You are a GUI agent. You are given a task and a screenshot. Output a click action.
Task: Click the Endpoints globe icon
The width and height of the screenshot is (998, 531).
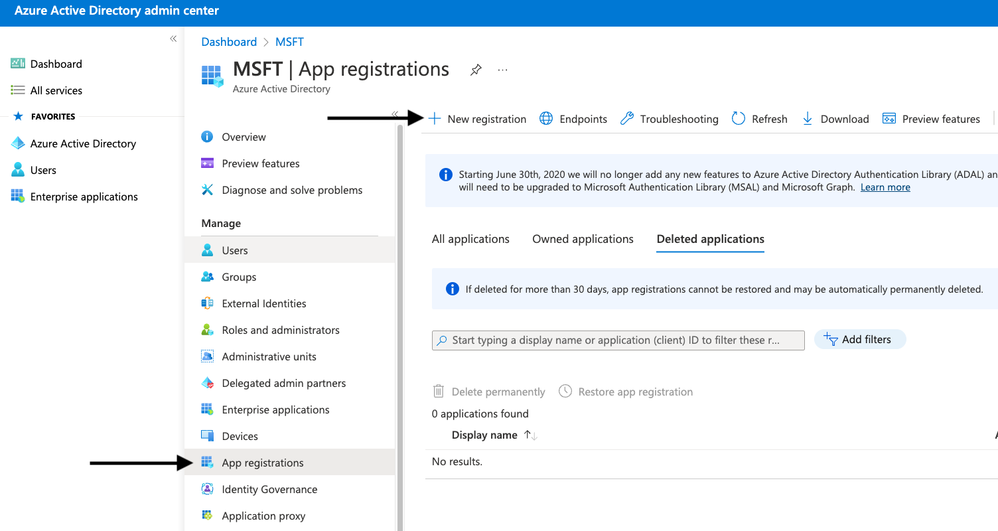(x=546, y=118)
